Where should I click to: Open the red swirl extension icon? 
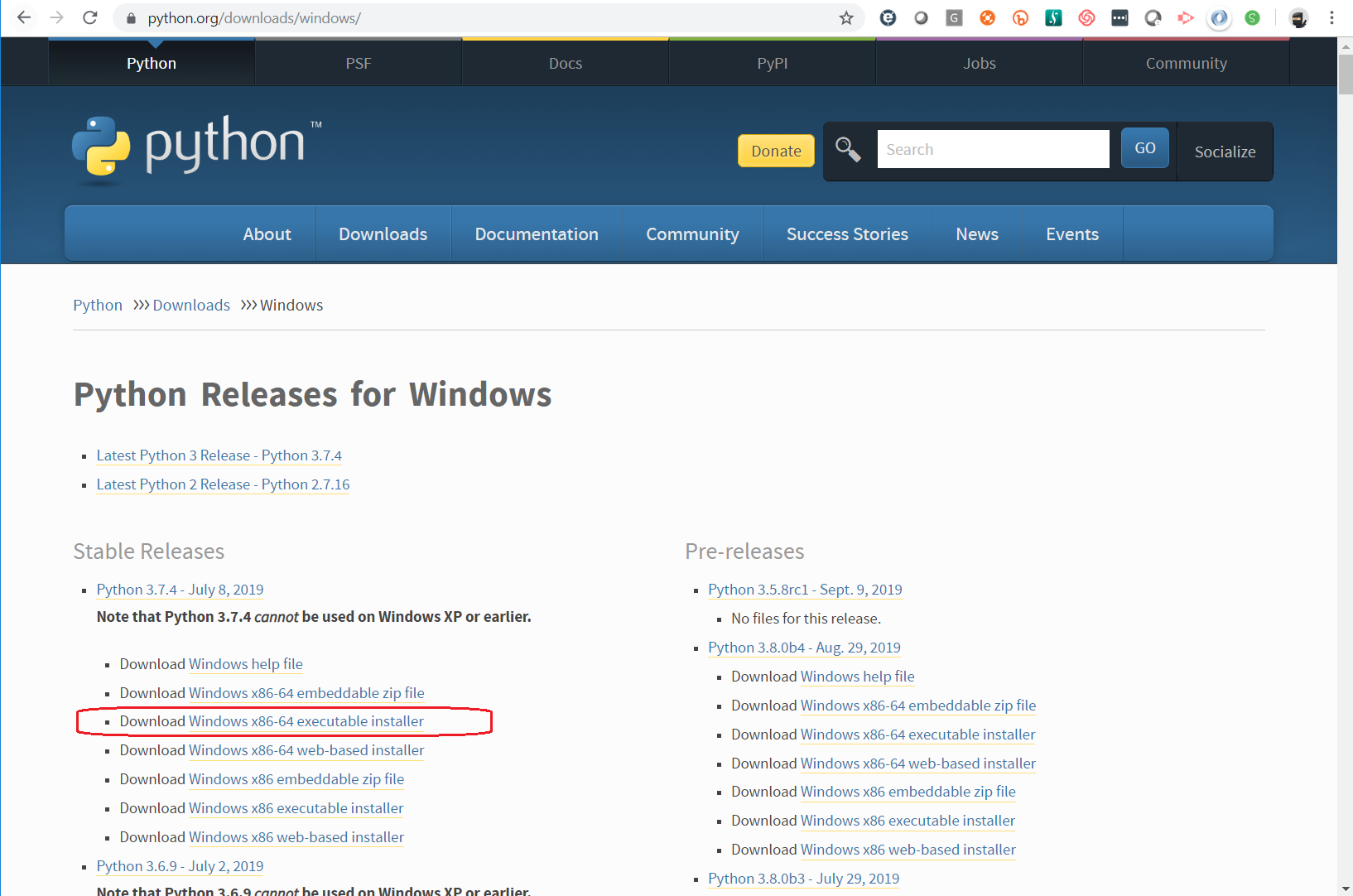tap(1086, 17)
